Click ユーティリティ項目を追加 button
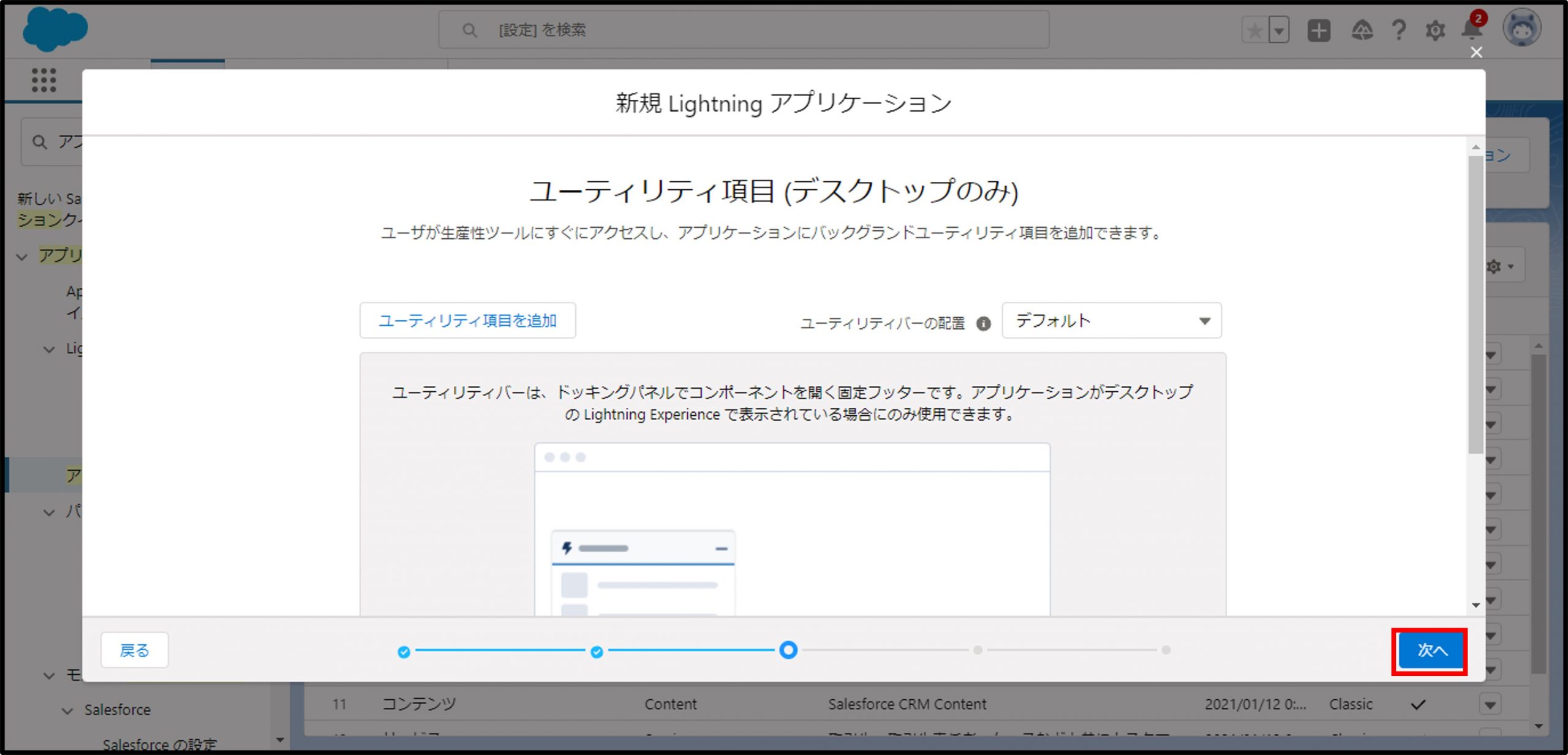This screenshot has width=1568, height=755. [x=467, y=320]
